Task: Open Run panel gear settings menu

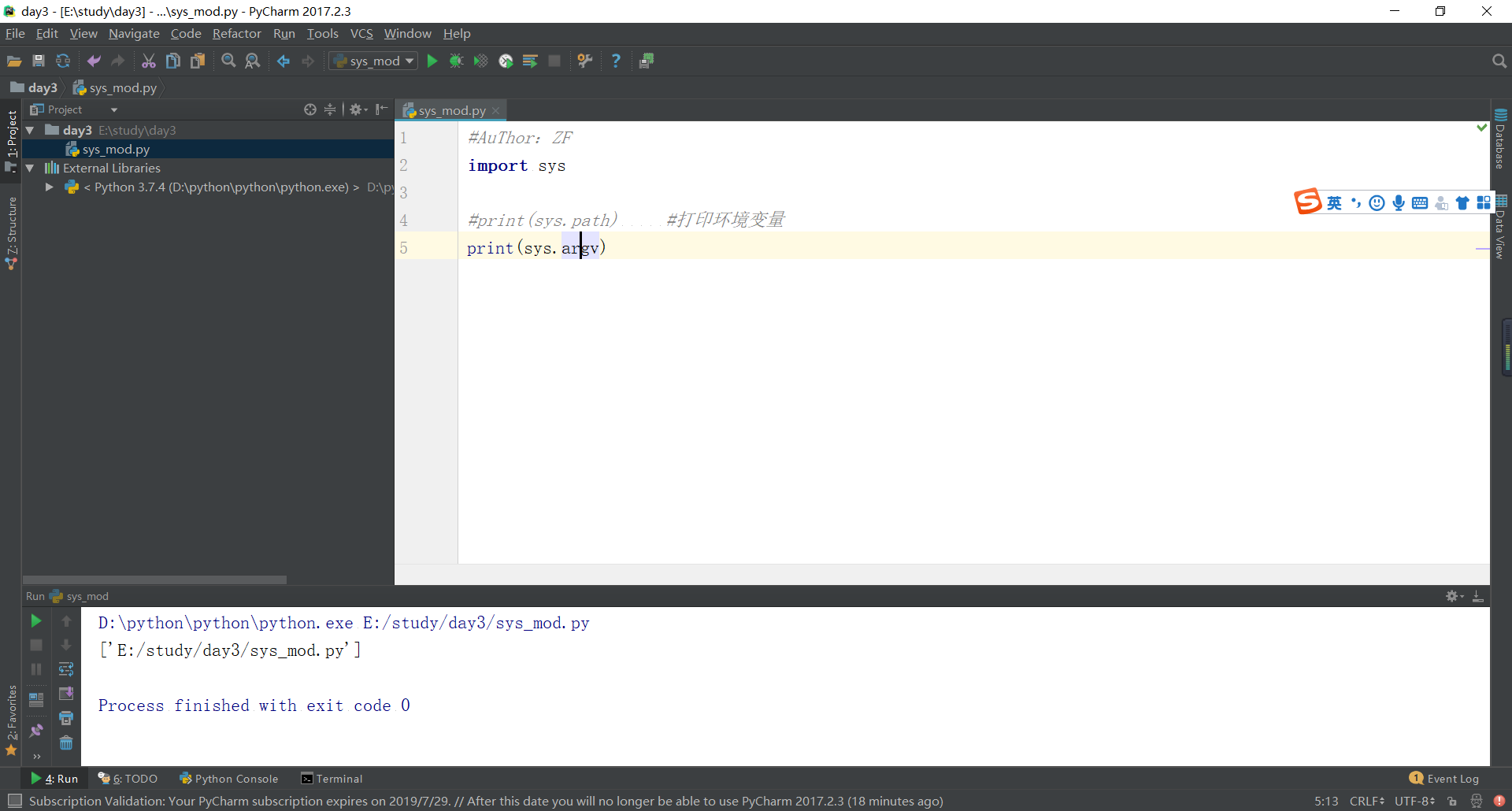Action: pos(1454,596)
